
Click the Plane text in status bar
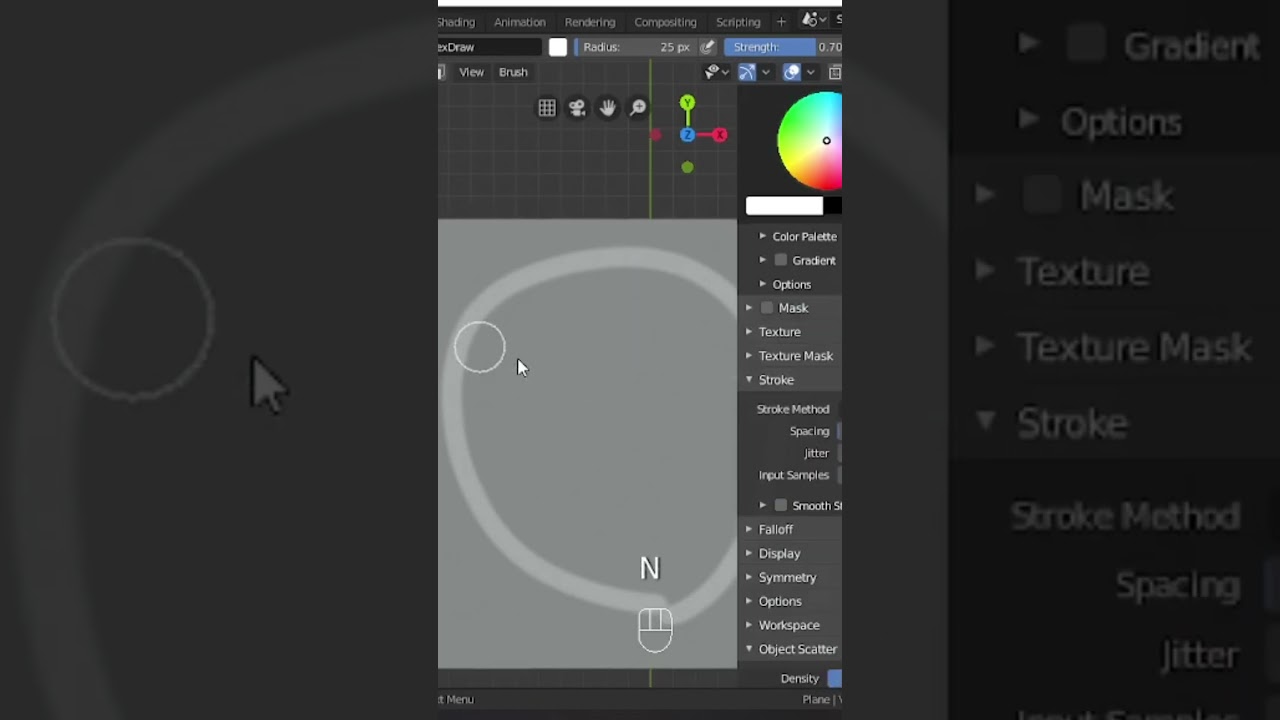(x=816, y=700)
